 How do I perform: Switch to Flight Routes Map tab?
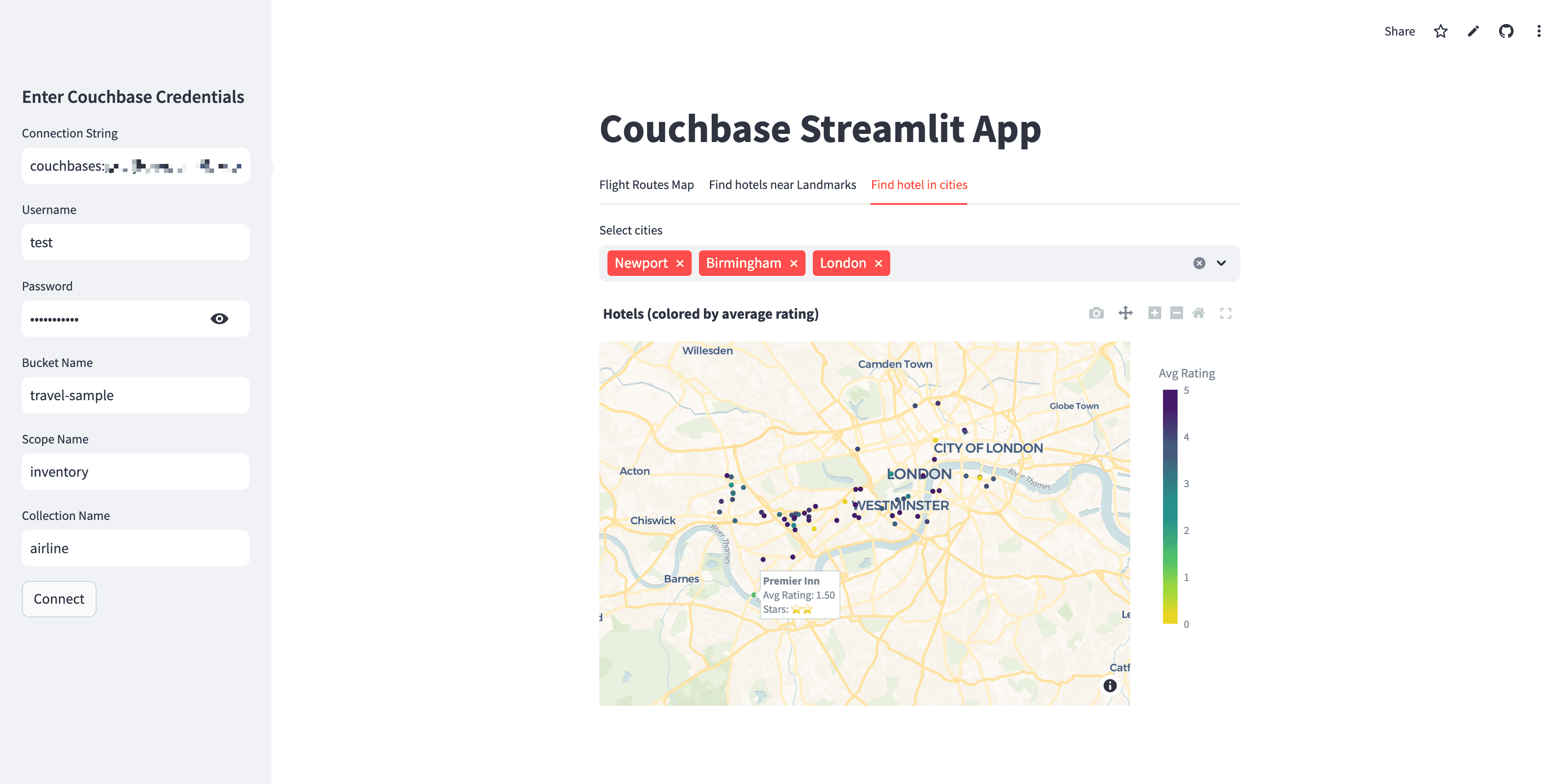point(646,185)
